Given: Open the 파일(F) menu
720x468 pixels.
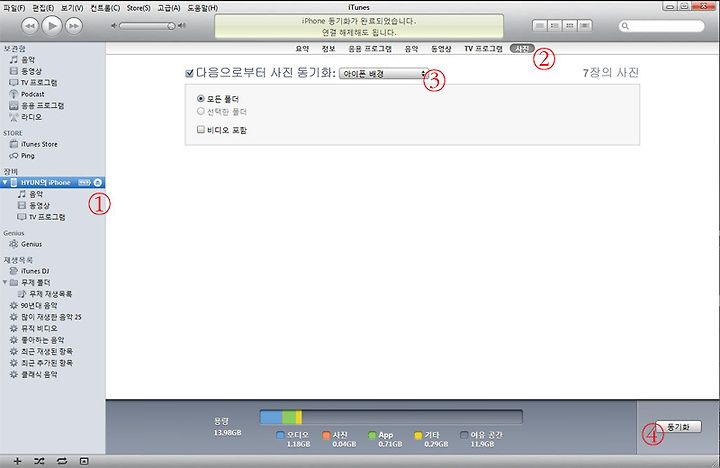Looking at the screenshot, I should pos(14,8).
